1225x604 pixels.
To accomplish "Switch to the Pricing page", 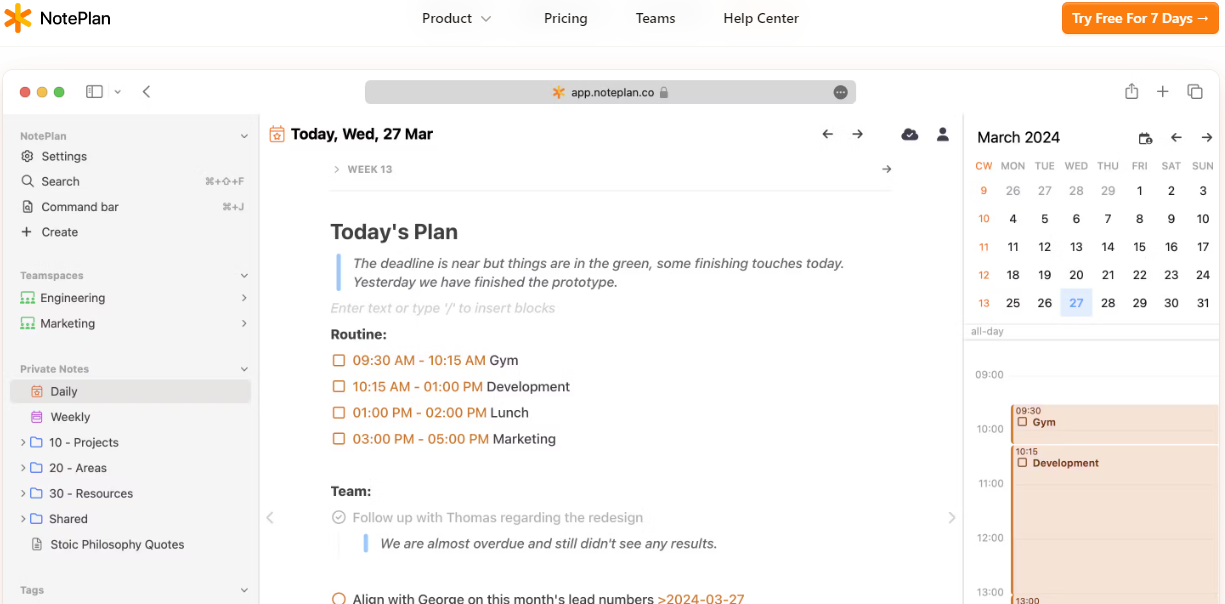I will coord(565,18).
